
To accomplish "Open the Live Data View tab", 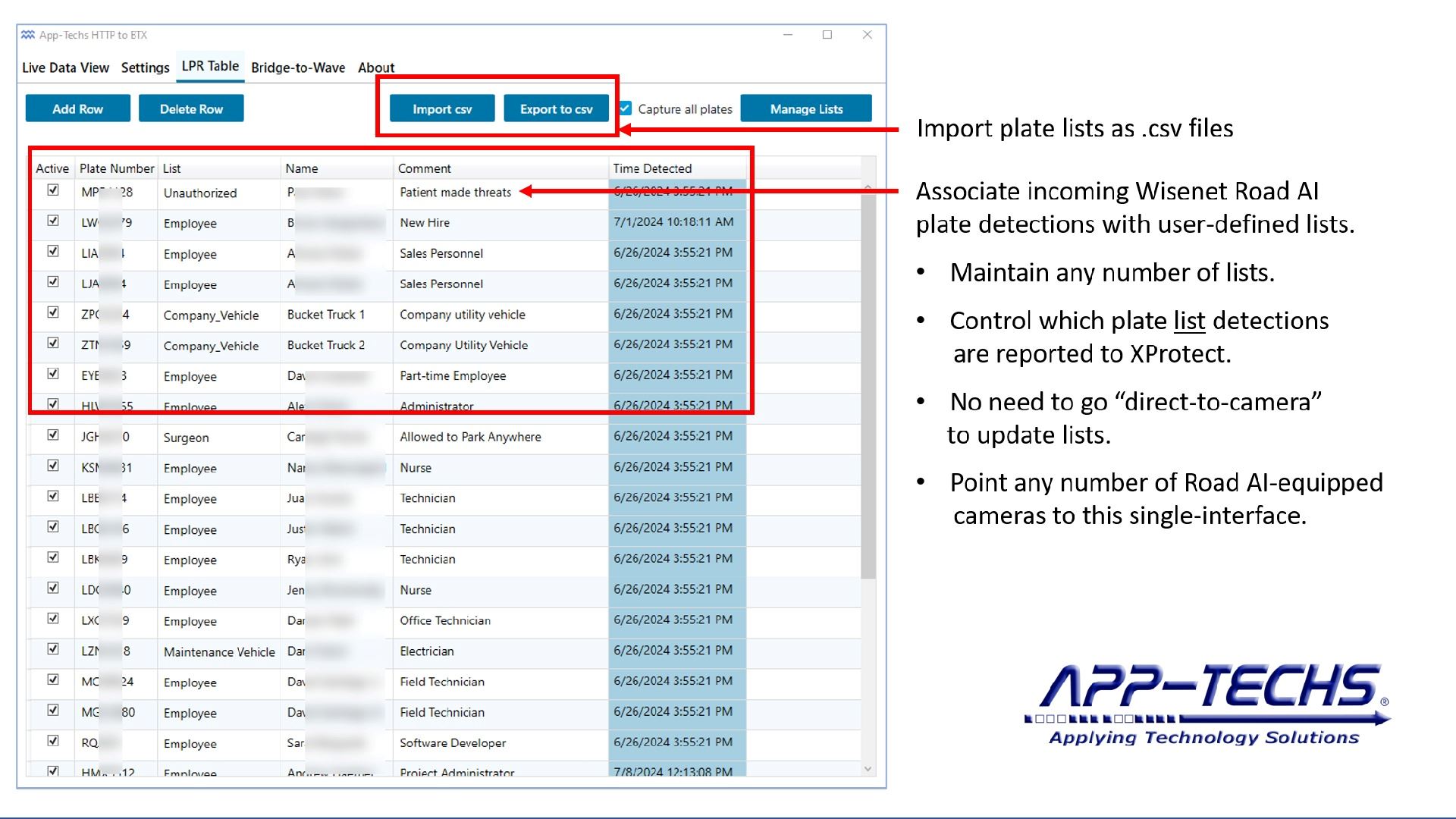I will coord(65,67).
